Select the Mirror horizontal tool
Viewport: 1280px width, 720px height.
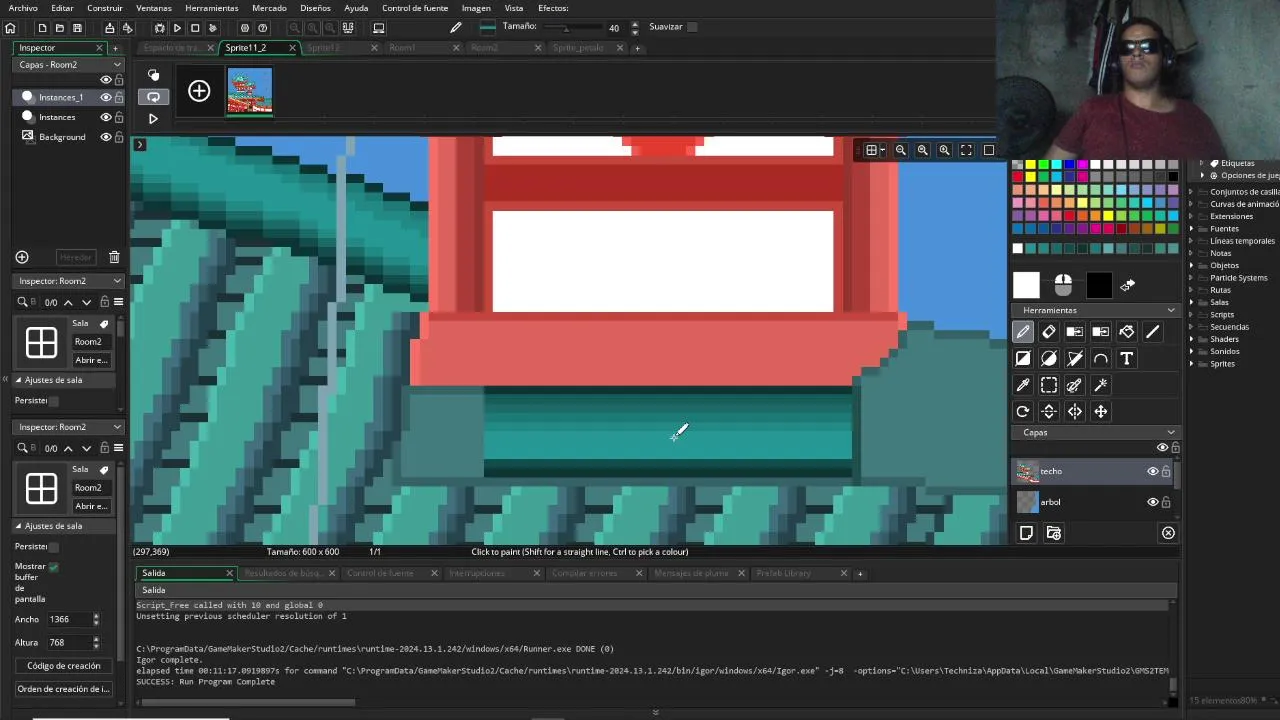(x=1075, y=411)
